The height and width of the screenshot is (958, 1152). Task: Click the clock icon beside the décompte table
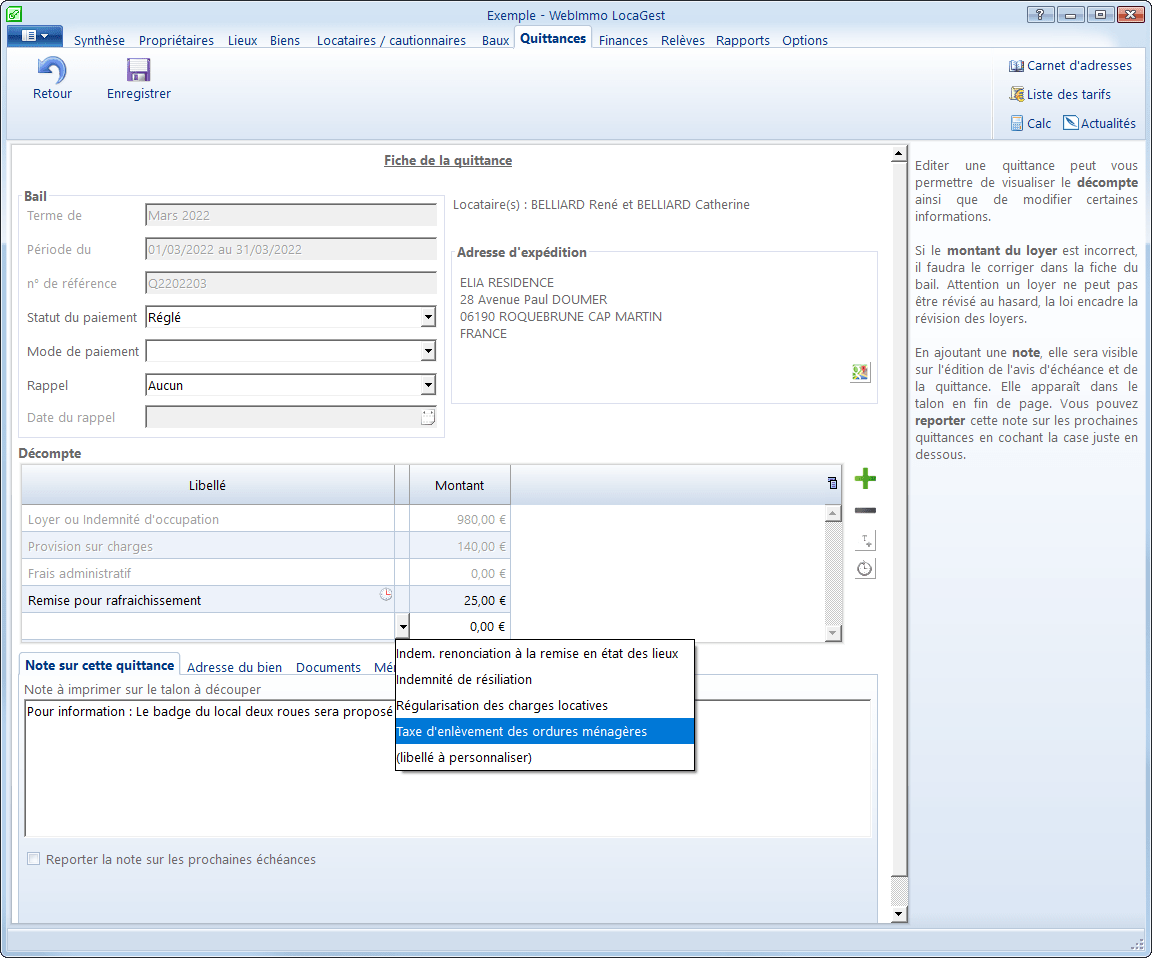865,569
